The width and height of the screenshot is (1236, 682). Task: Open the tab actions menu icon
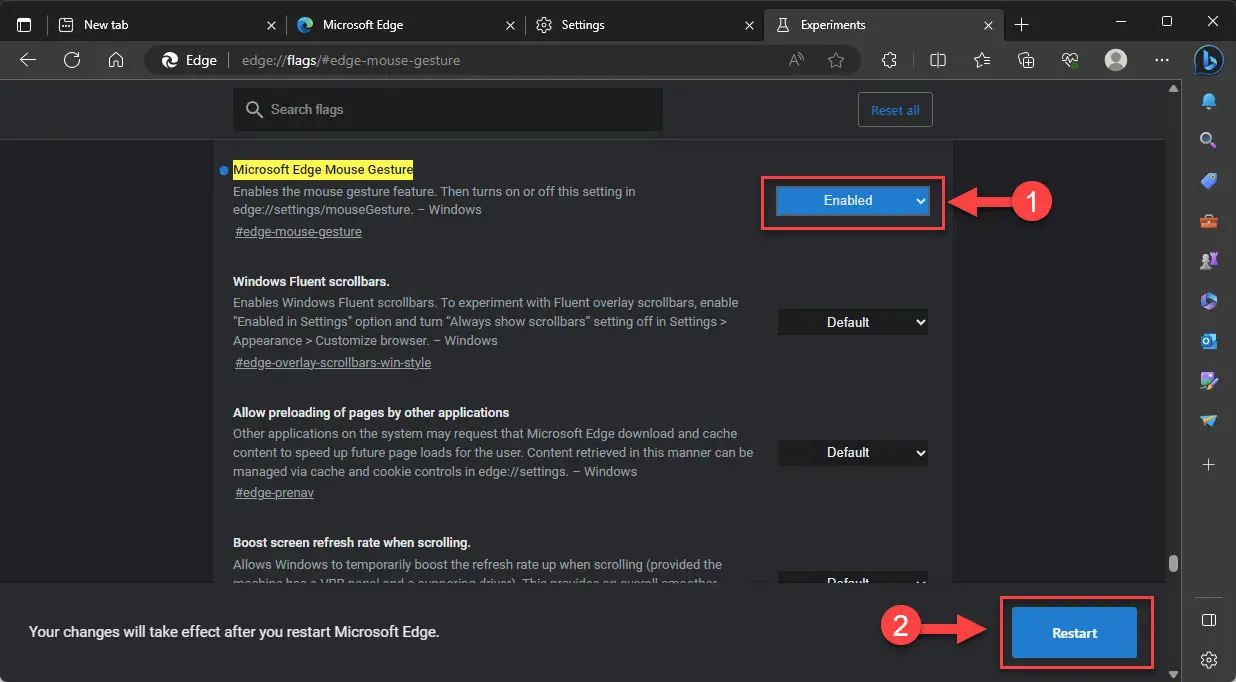[x=24, y=24]
